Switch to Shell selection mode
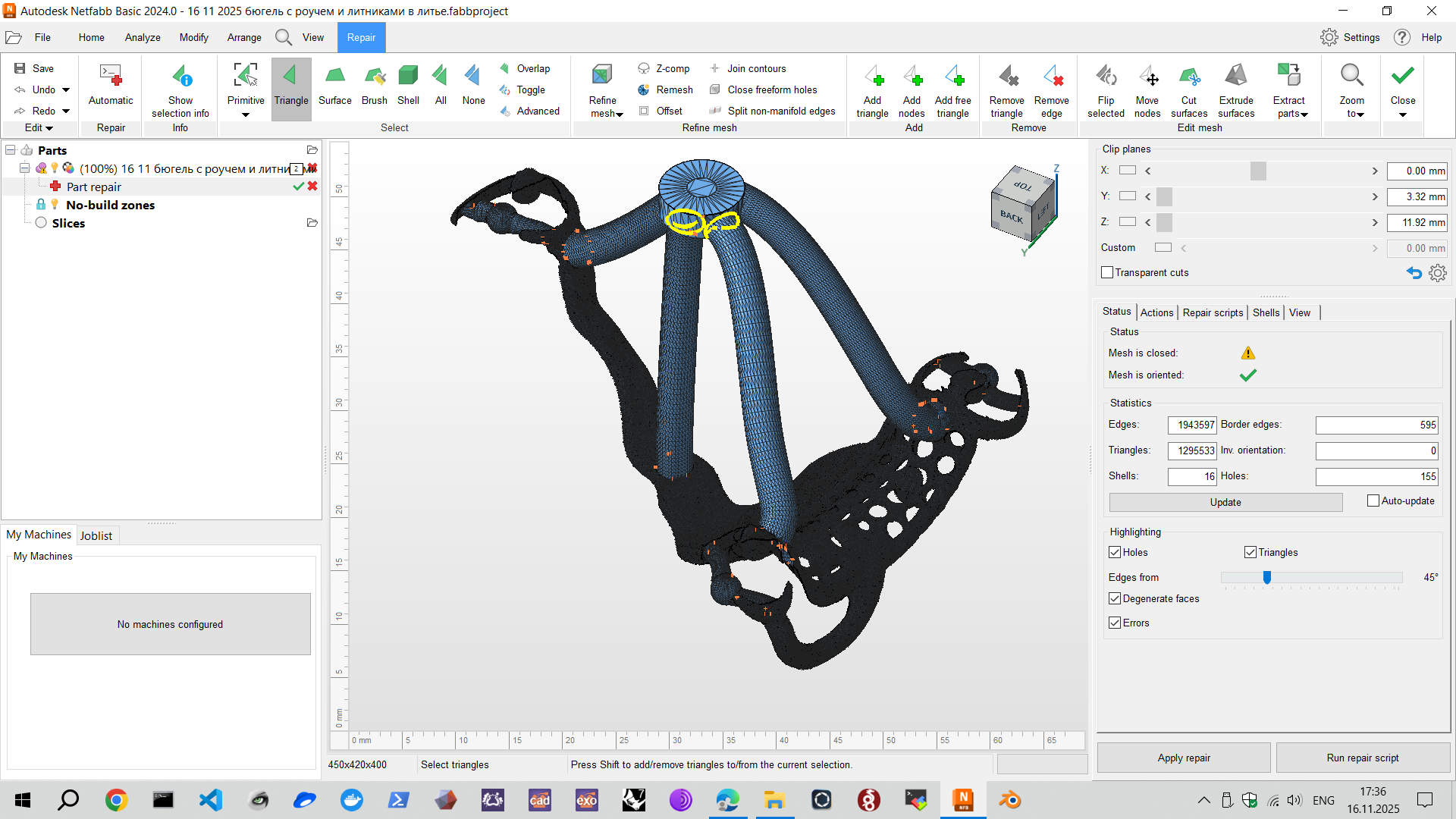The image size is (1456, 819). (409, 87)
